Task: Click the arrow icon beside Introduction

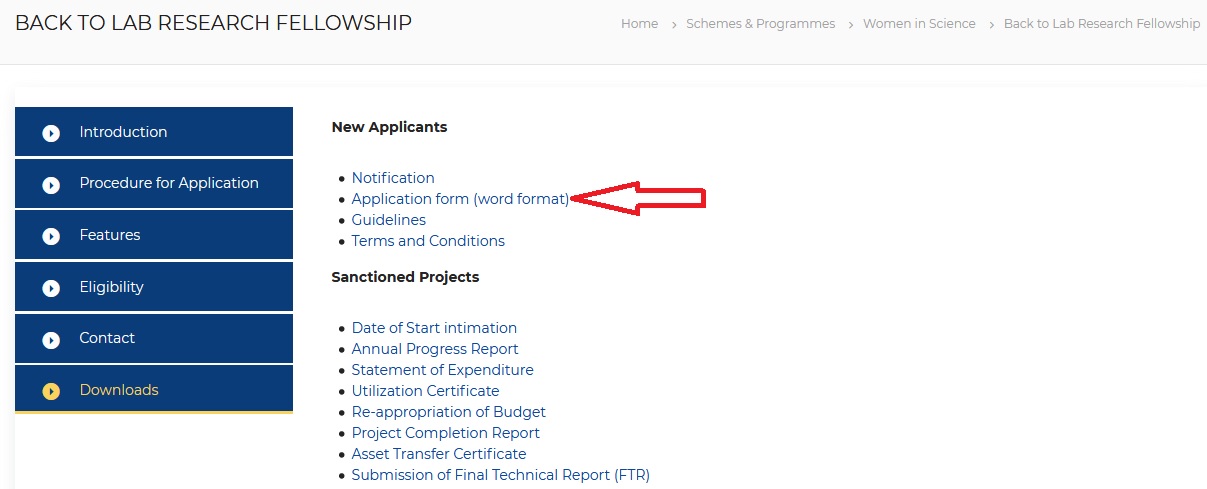Action: pyautogui.click(x=51, y=133)
